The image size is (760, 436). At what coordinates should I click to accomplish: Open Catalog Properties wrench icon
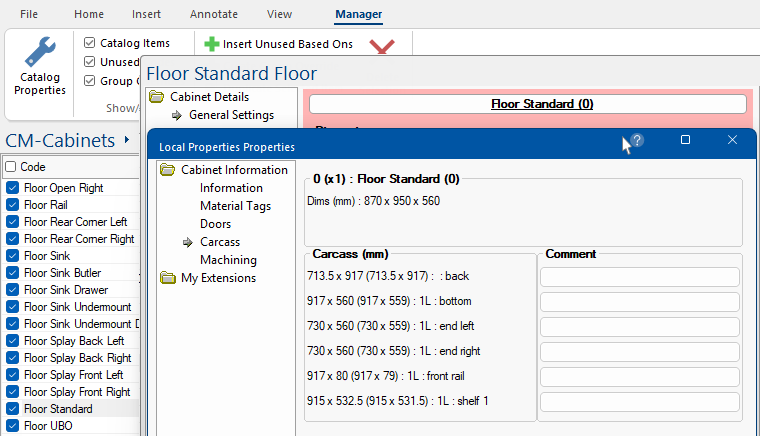[40, 51]
